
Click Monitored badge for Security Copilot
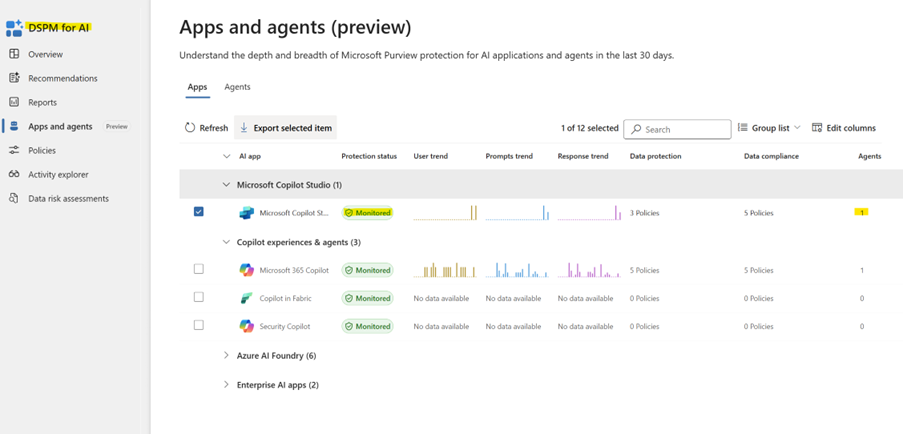coord(367,326)
